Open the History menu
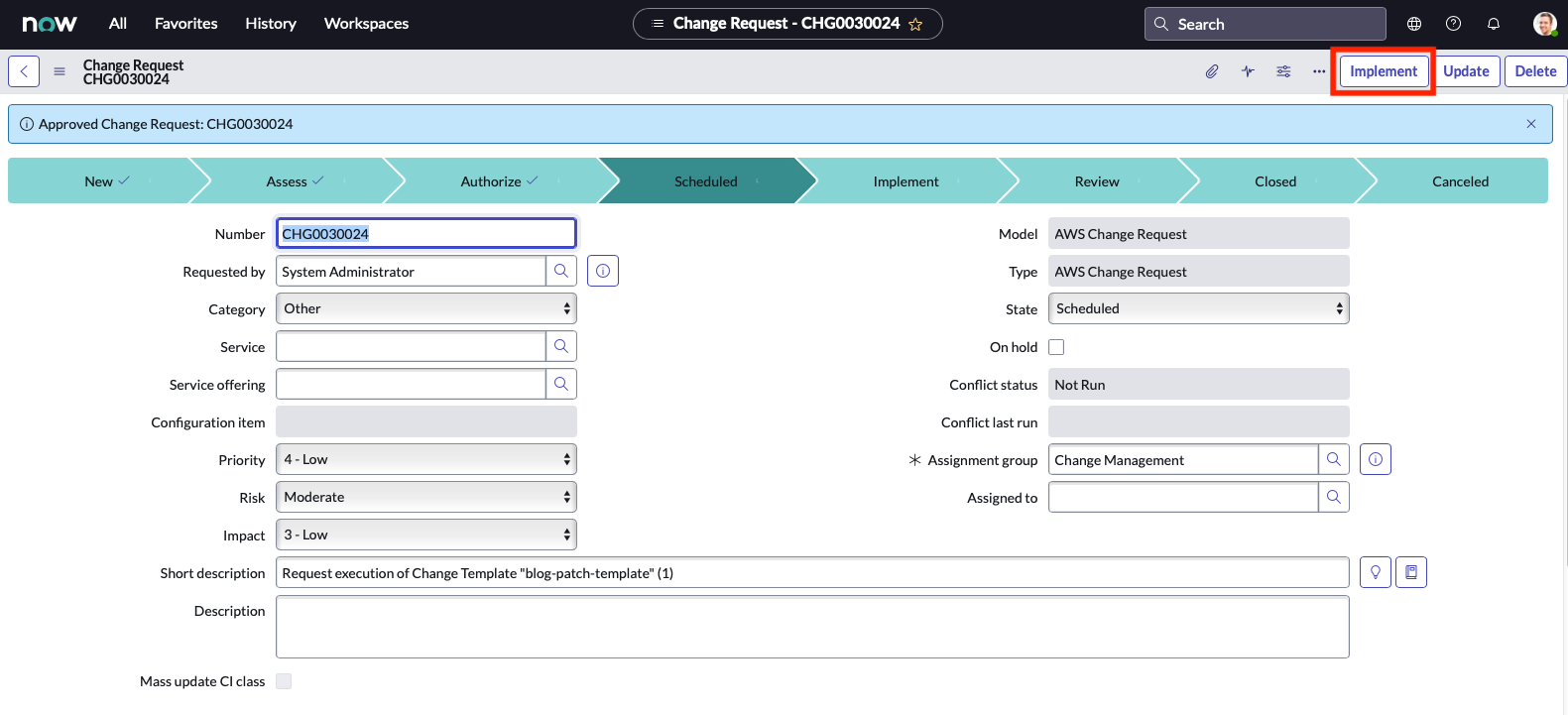1568x715 pixels. (271, 24)
